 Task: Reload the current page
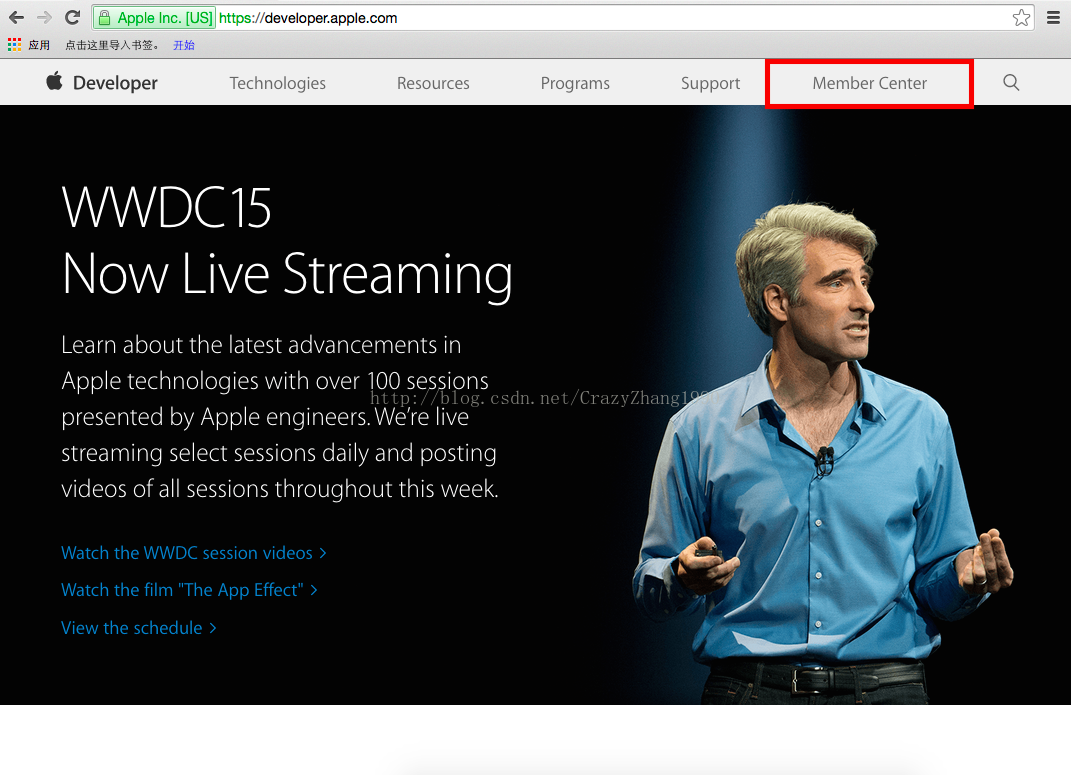(72, 17)
